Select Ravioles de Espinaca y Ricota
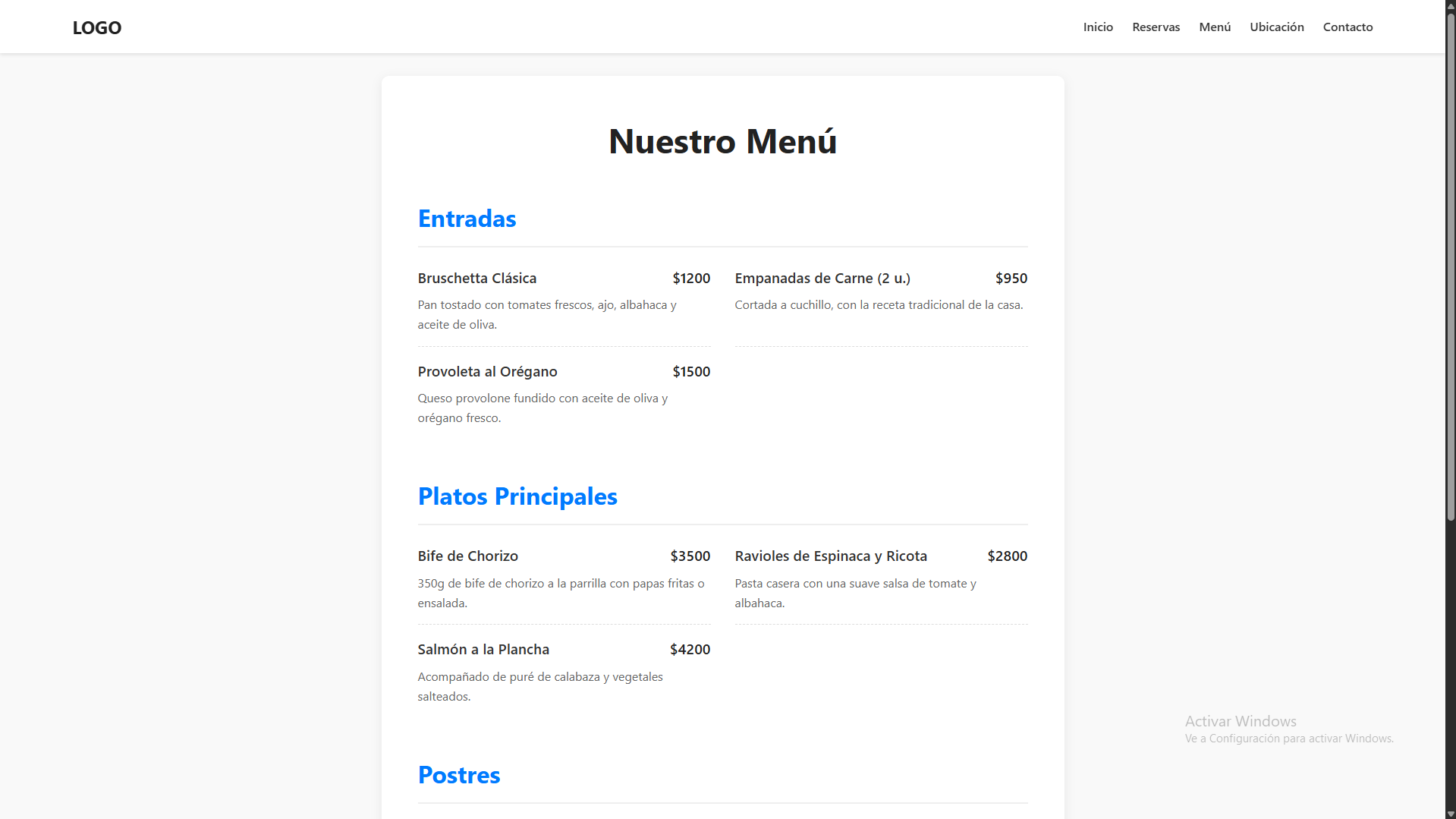 830,556
